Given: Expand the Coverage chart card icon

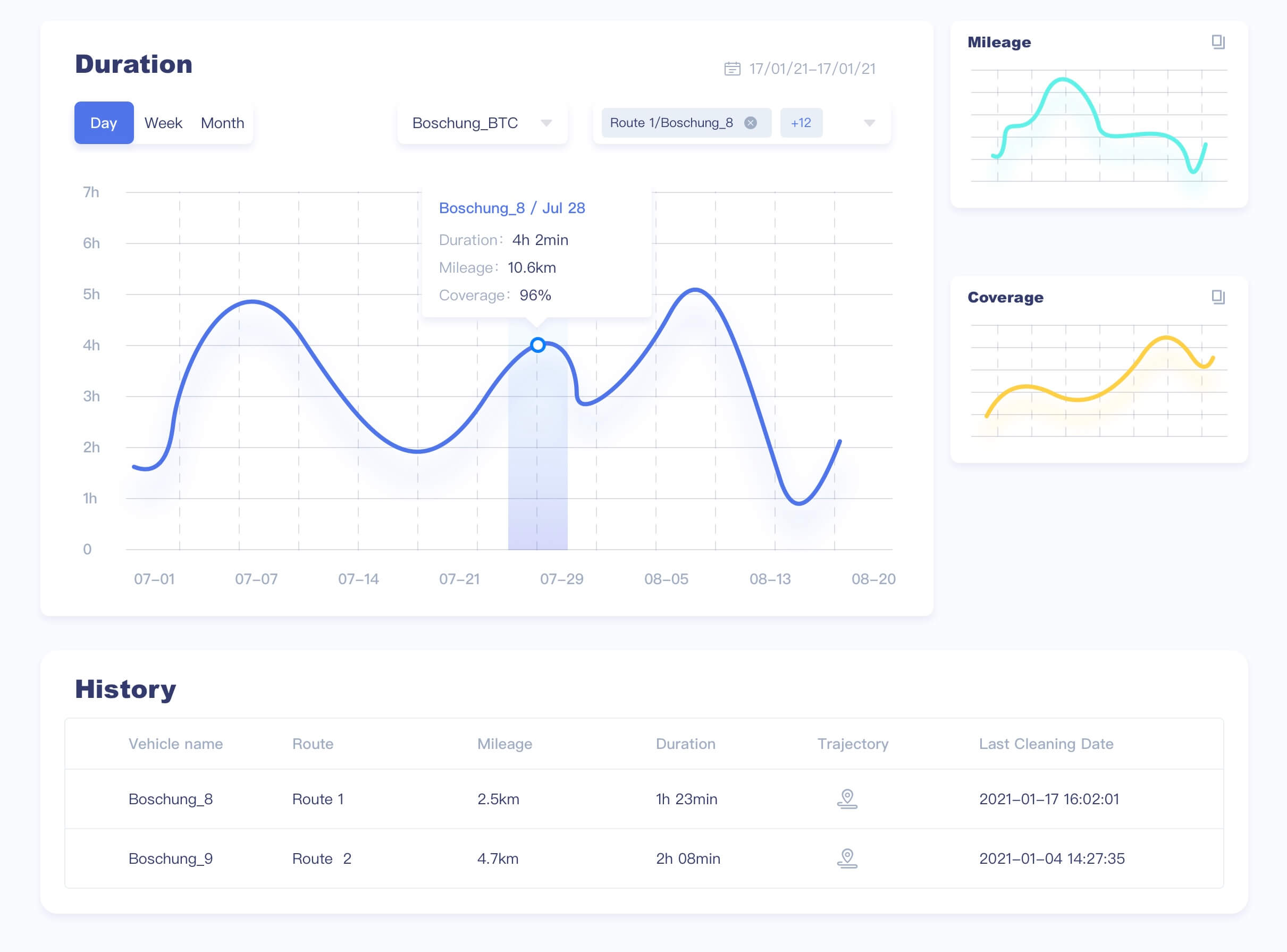Looking at the screenshot, I should click(x=1217, y=297).
